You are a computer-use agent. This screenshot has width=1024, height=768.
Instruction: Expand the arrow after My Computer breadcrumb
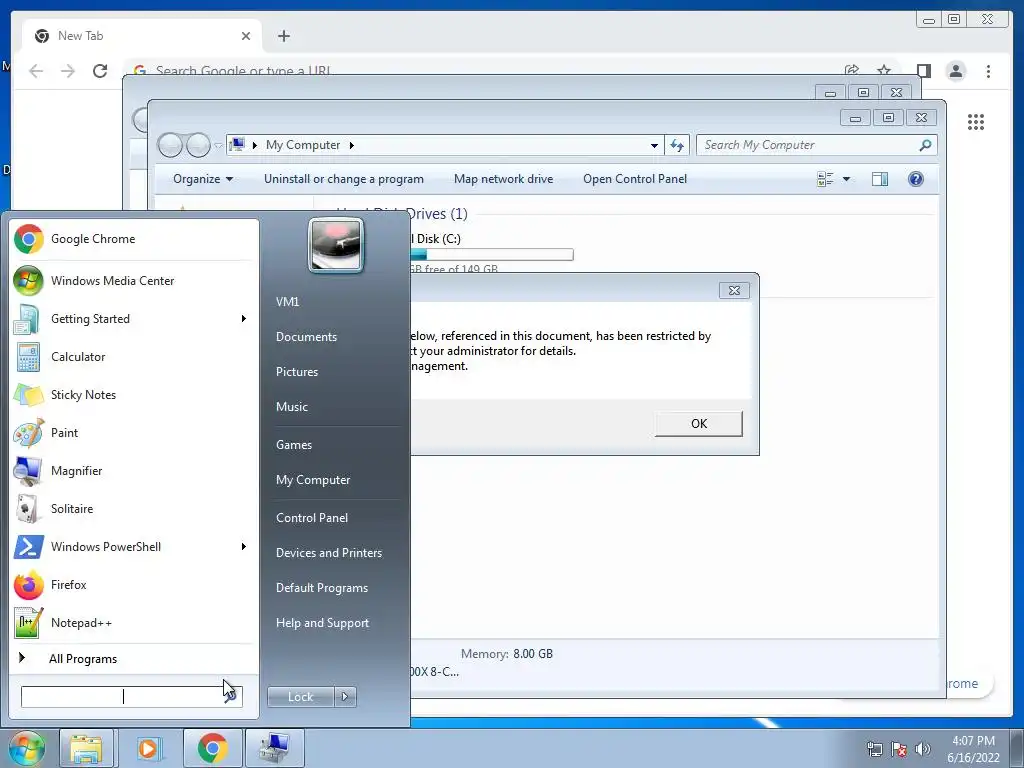click(351, 145)
